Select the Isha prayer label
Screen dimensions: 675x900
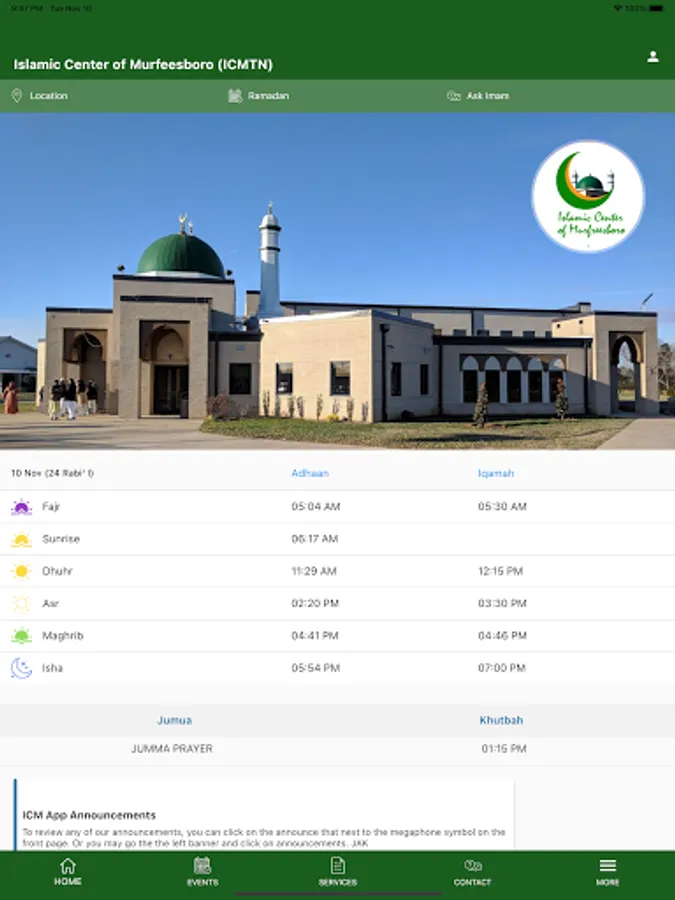click(x=52, y=668)
